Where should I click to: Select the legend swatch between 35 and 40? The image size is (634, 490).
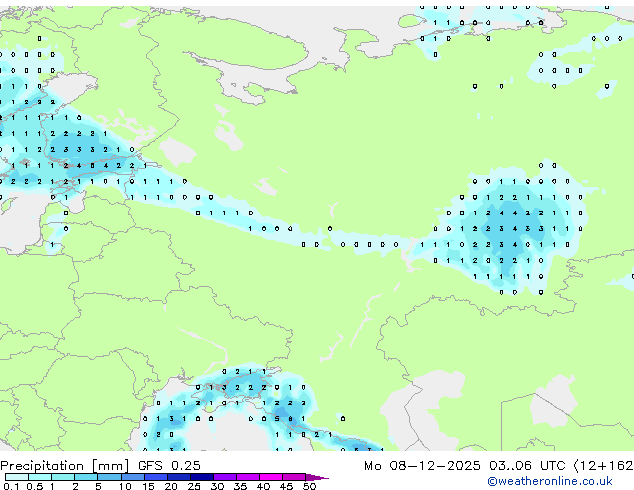(x=248, y=477)
